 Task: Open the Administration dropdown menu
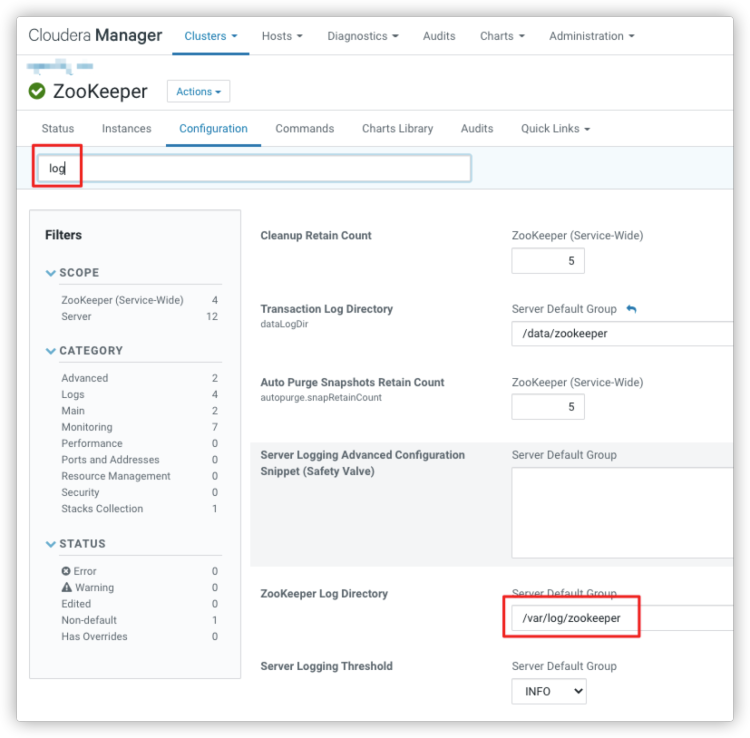point(592,36)
